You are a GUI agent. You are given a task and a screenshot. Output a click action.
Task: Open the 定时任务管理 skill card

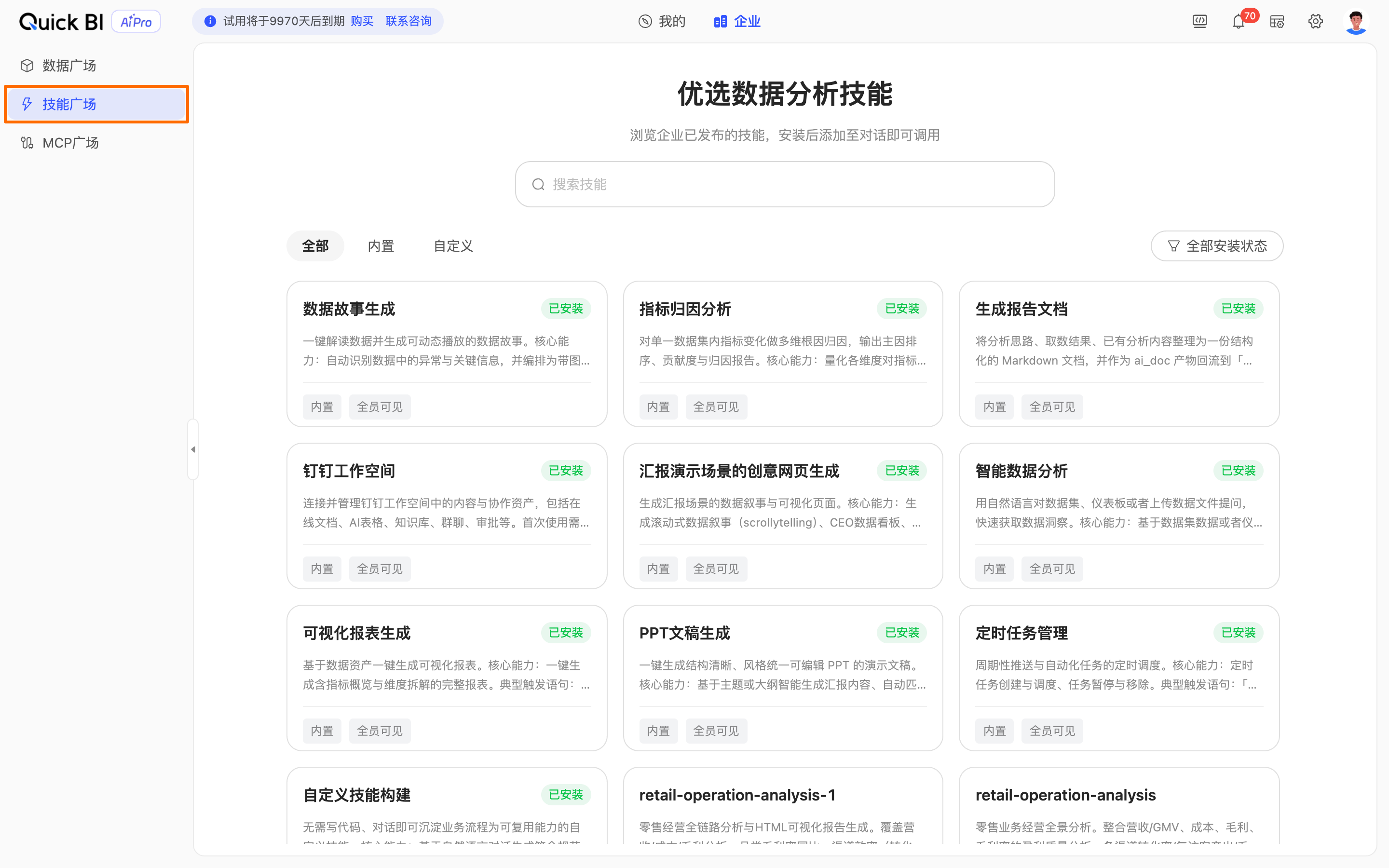click(x=1119, y=678)
